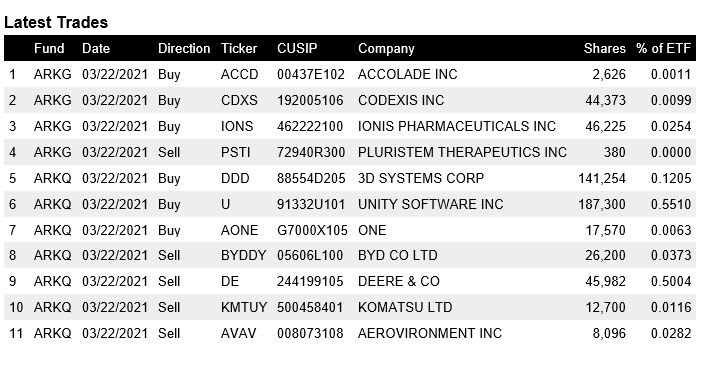
Task: Click the % of ETF column header
Action: (x=664, y=48)
